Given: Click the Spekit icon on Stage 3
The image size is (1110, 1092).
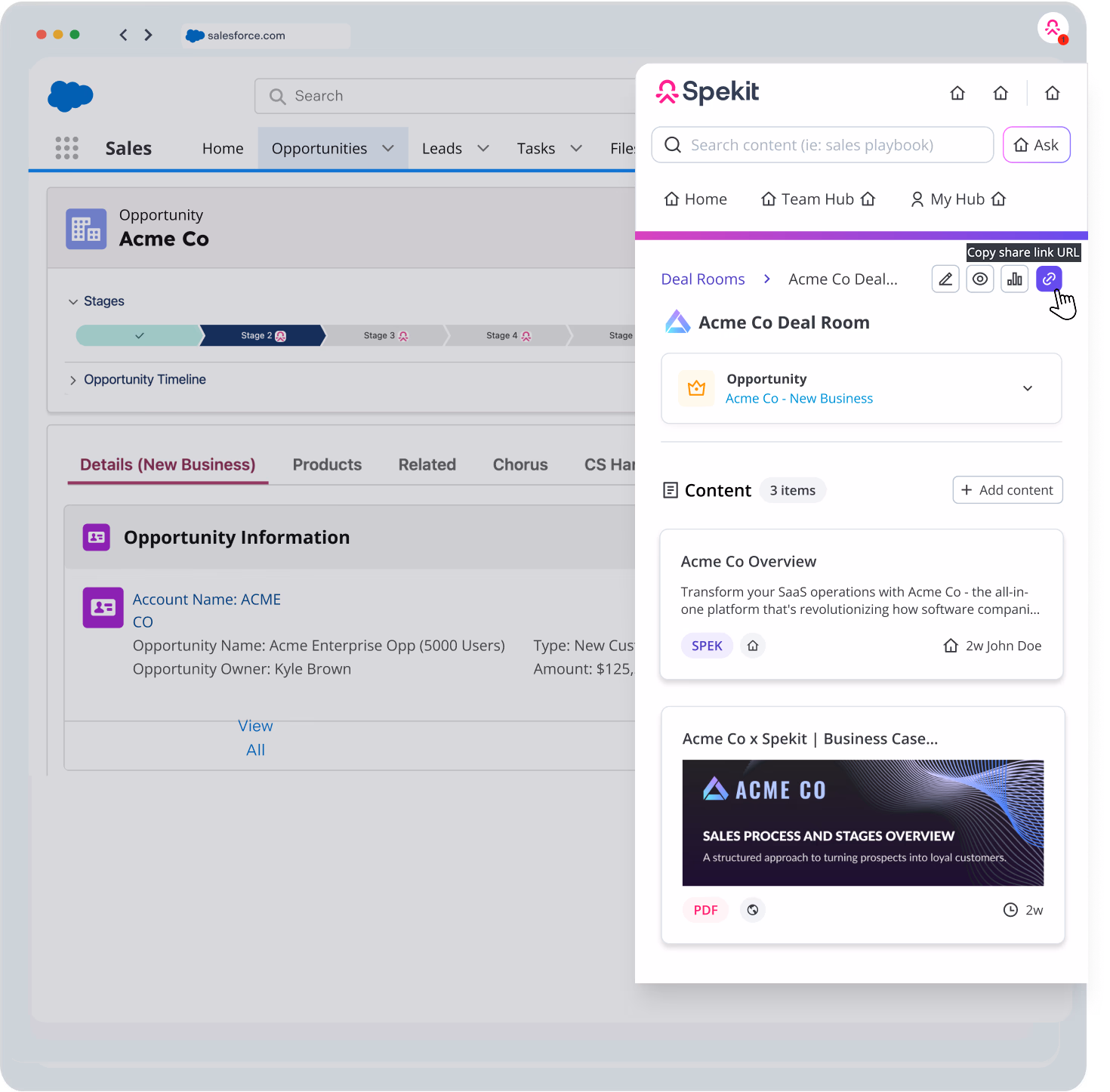Looking at the screenshot, I should click(403, 336).
